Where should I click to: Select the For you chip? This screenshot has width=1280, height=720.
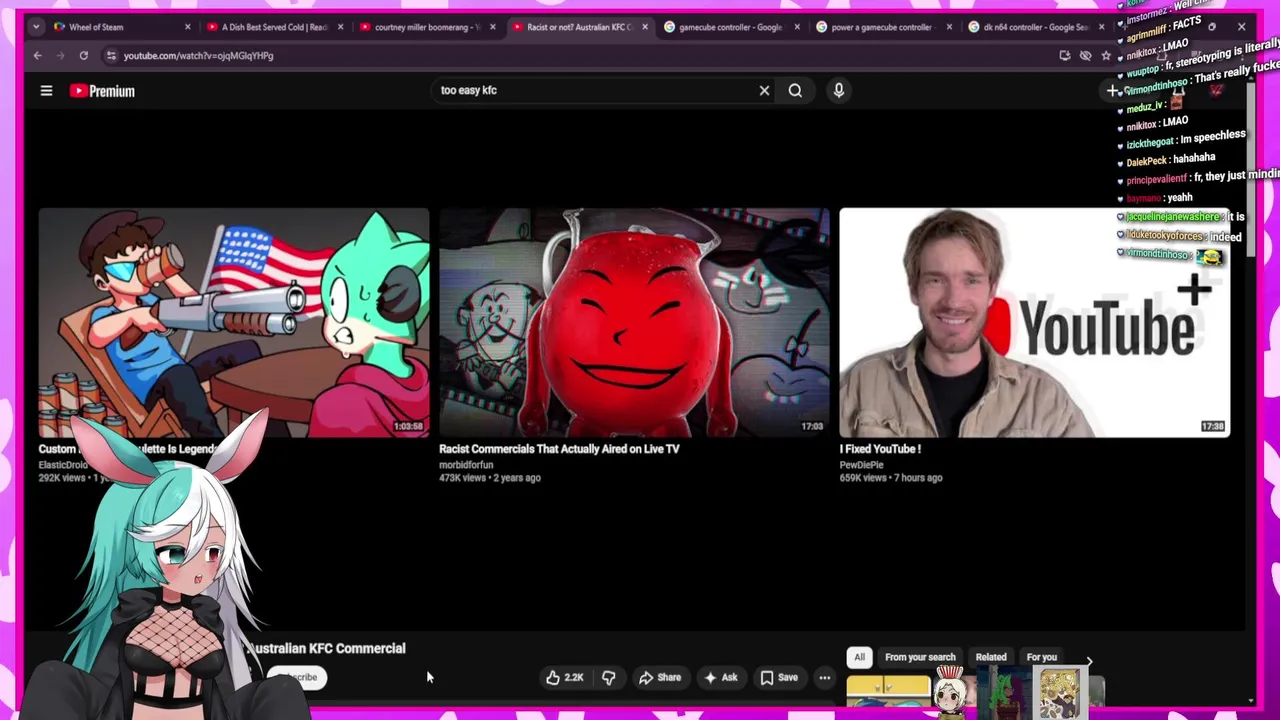point(1042,657)
